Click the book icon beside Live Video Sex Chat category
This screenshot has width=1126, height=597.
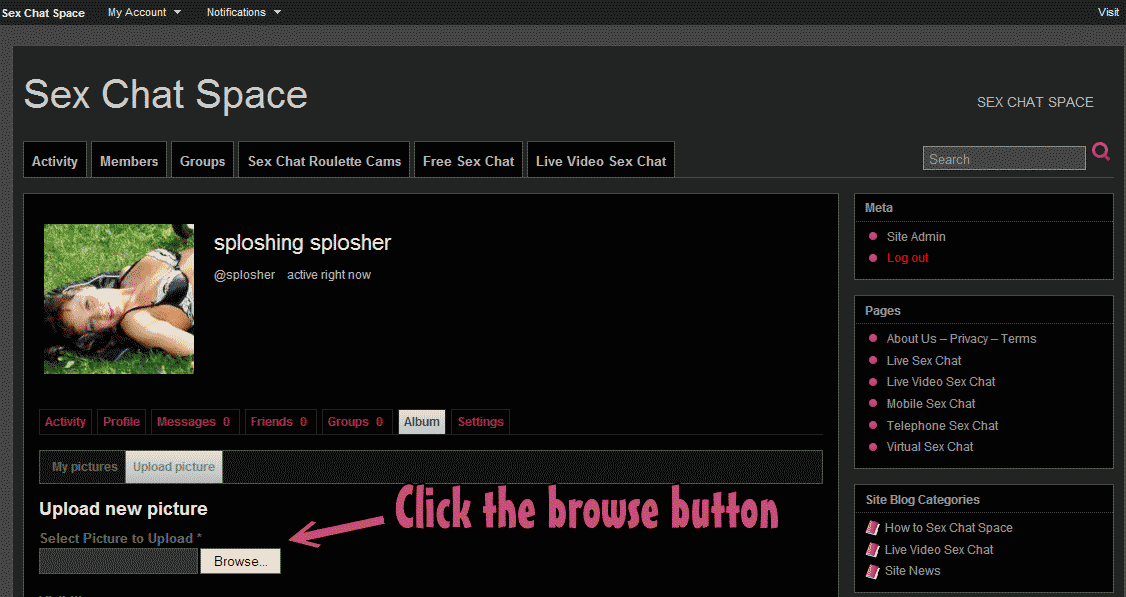[873, 550]
